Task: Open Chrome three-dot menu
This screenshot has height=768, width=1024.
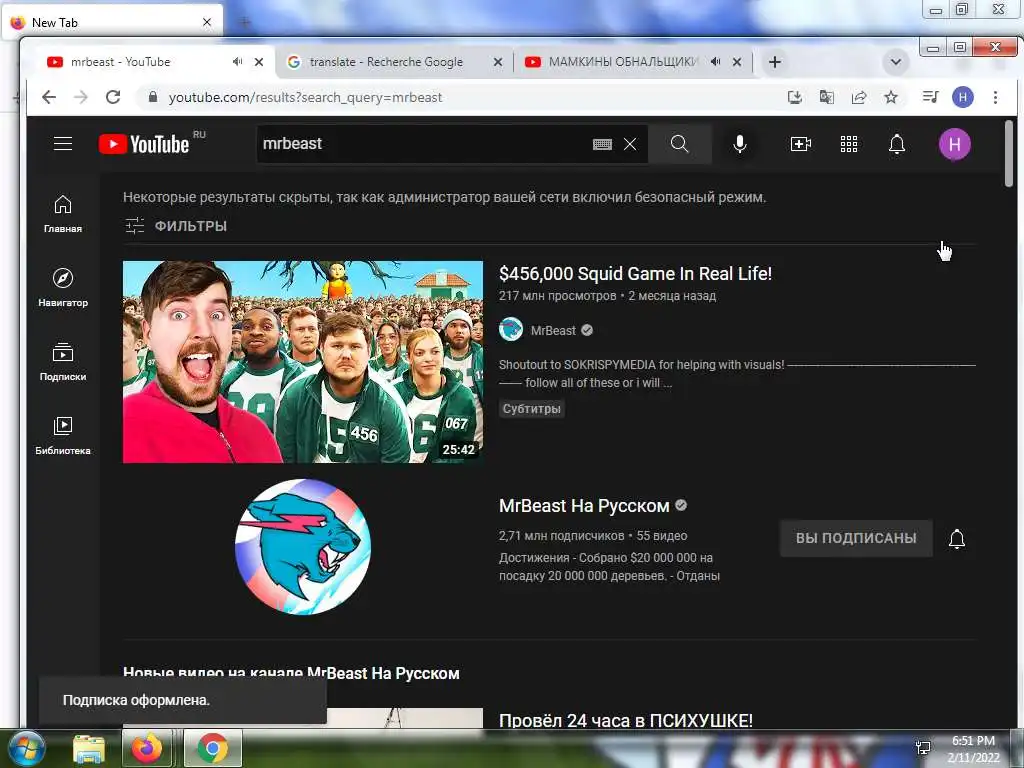Action: (995, 97)
